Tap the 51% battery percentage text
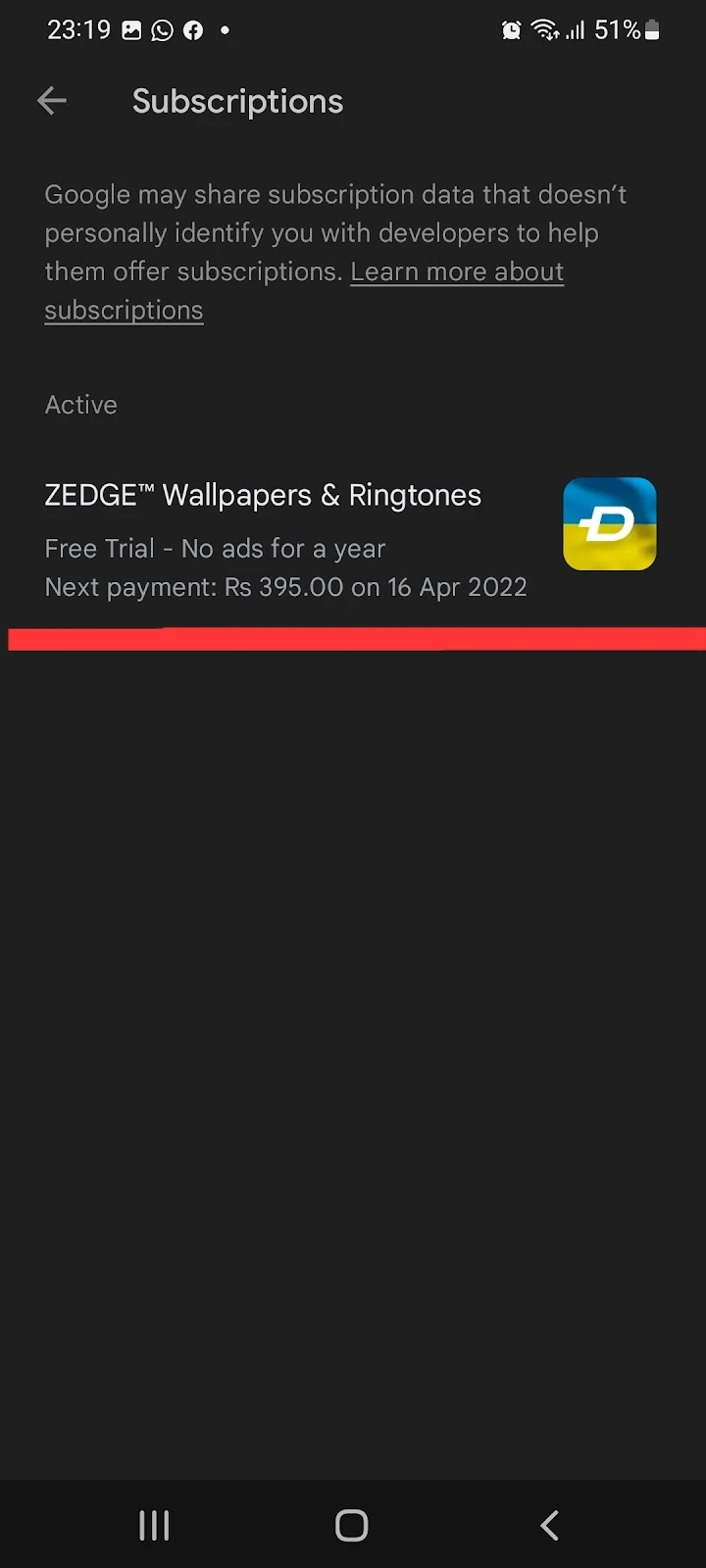 pos(618,30)
